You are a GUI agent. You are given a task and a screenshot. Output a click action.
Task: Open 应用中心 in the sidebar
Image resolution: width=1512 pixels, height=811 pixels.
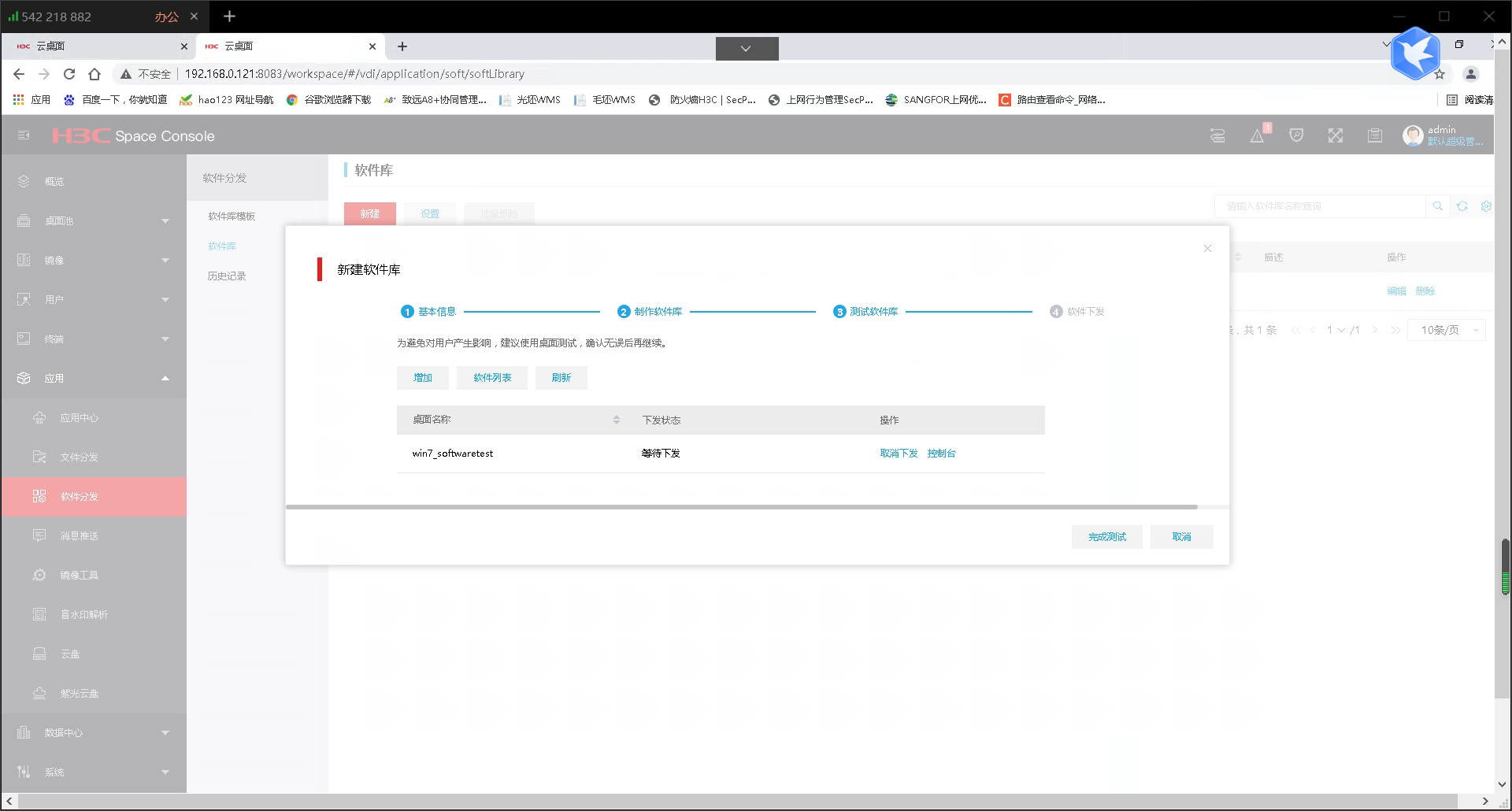coord(94,417)
